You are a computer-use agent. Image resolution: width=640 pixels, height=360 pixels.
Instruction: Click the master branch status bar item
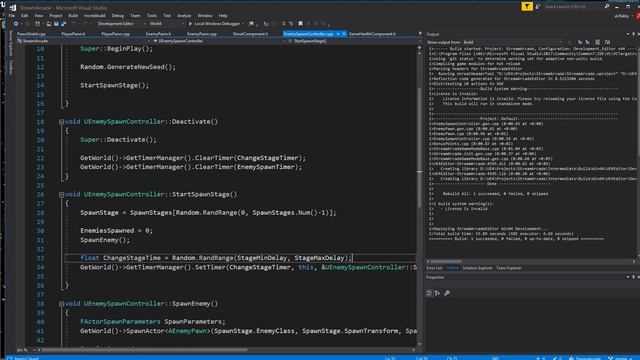[x=620, y=358]
